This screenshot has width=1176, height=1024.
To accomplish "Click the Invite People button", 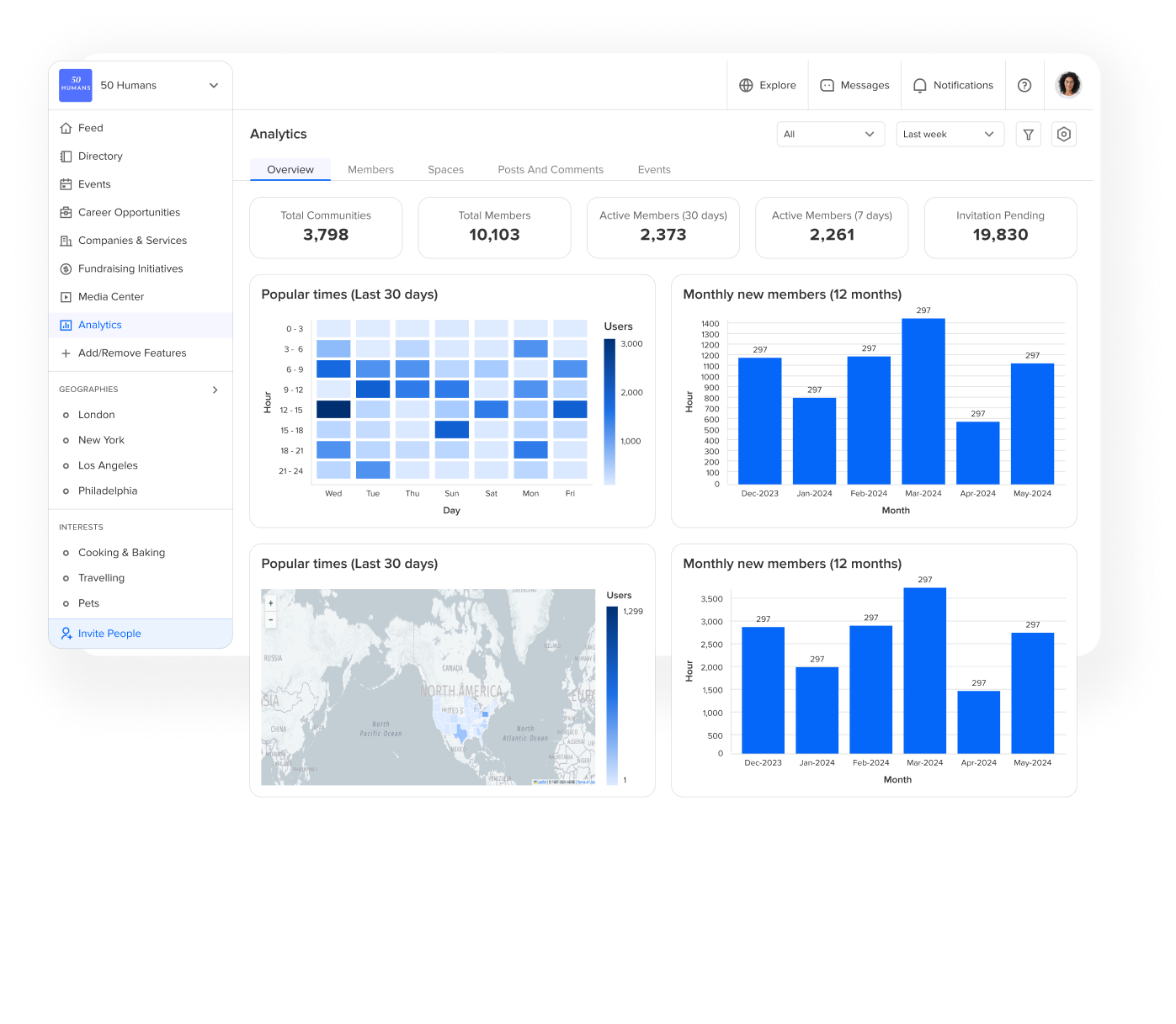I will click(x=141, y=634).
